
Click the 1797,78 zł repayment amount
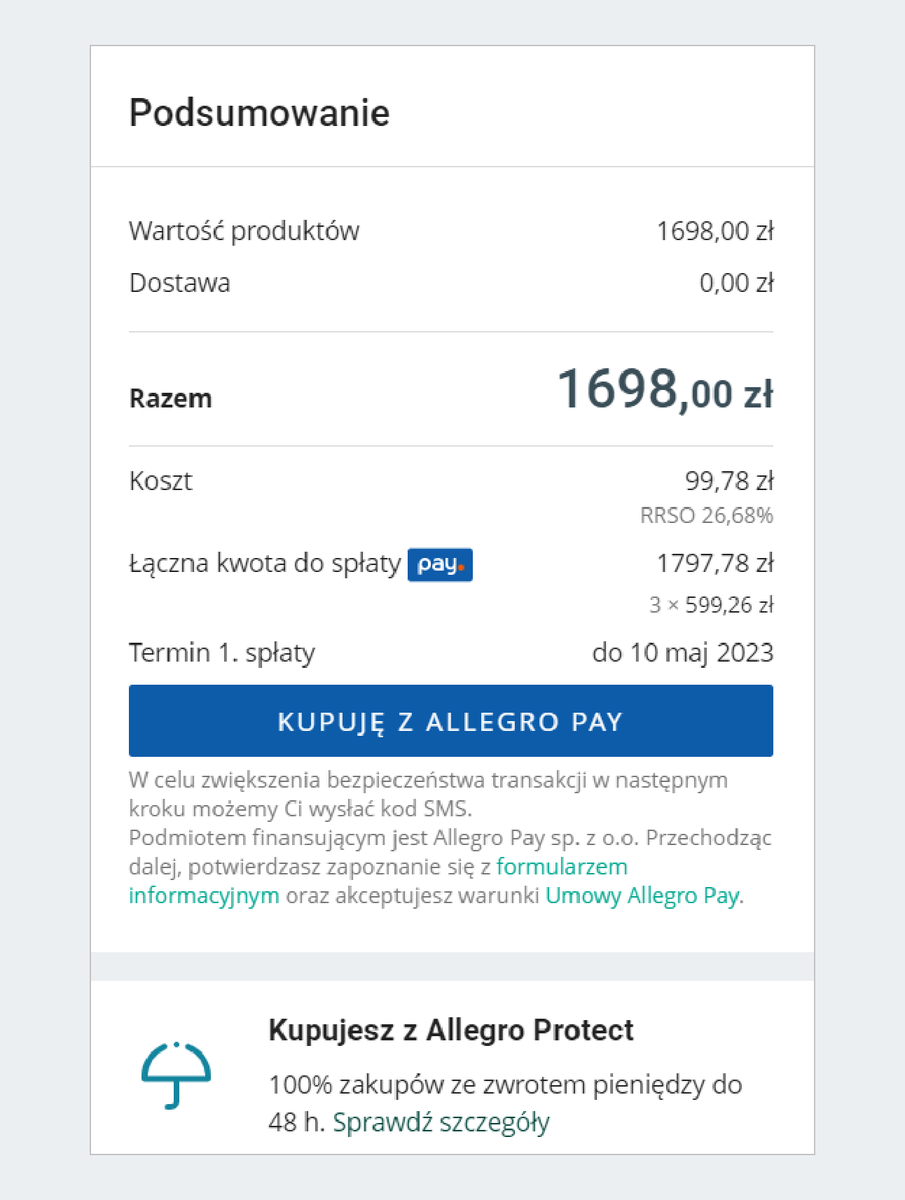[715, 564]
